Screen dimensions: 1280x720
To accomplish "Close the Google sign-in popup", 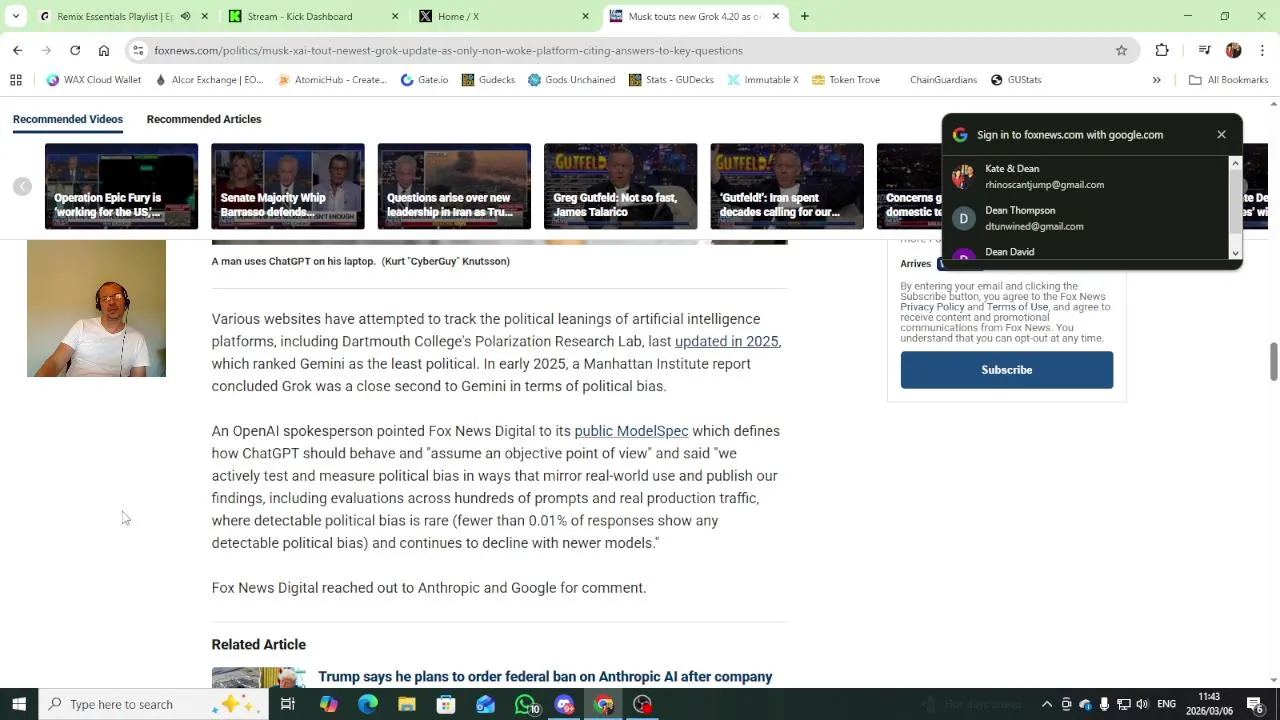I will point(1221,134).
